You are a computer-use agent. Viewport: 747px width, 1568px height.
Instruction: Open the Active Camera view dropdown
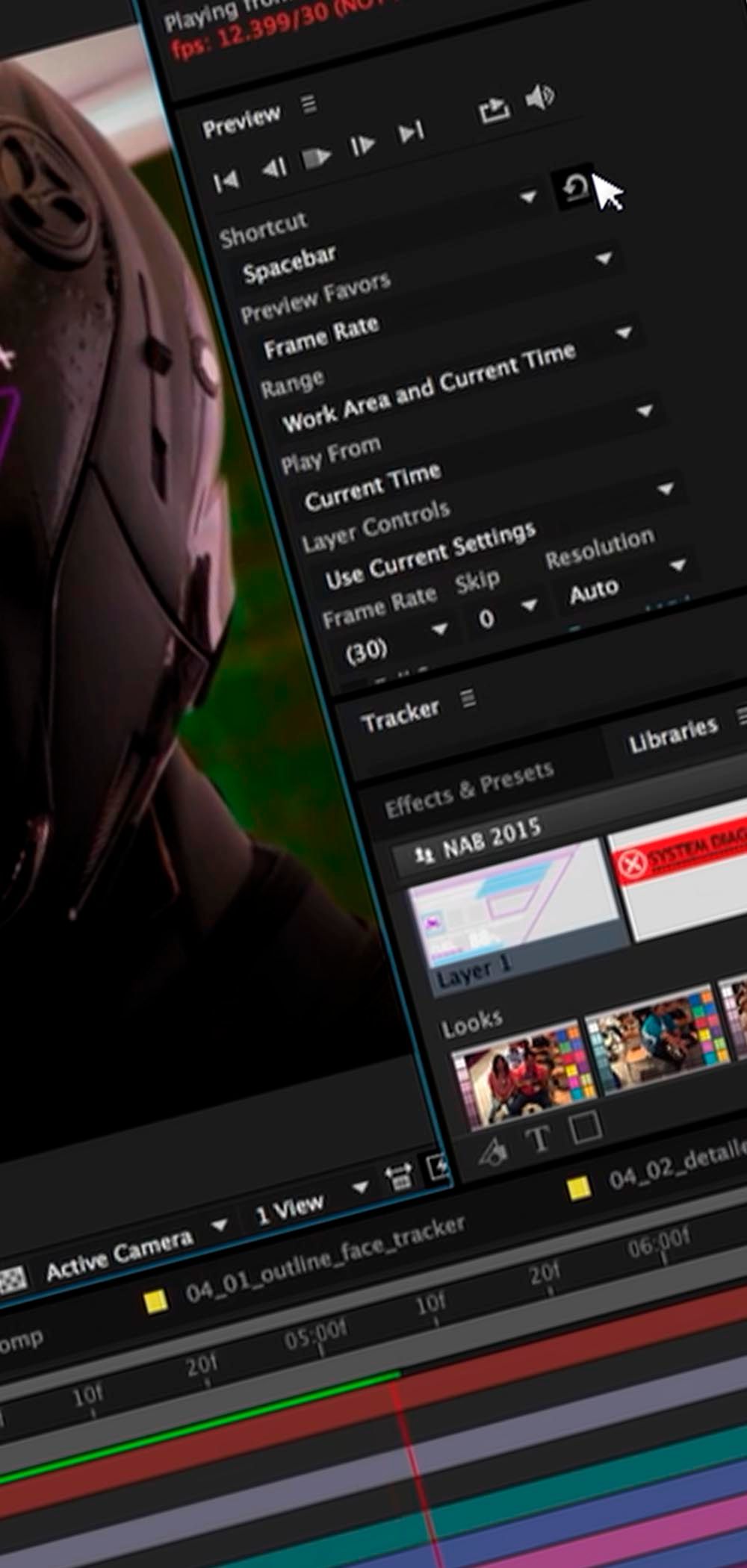219,1224
